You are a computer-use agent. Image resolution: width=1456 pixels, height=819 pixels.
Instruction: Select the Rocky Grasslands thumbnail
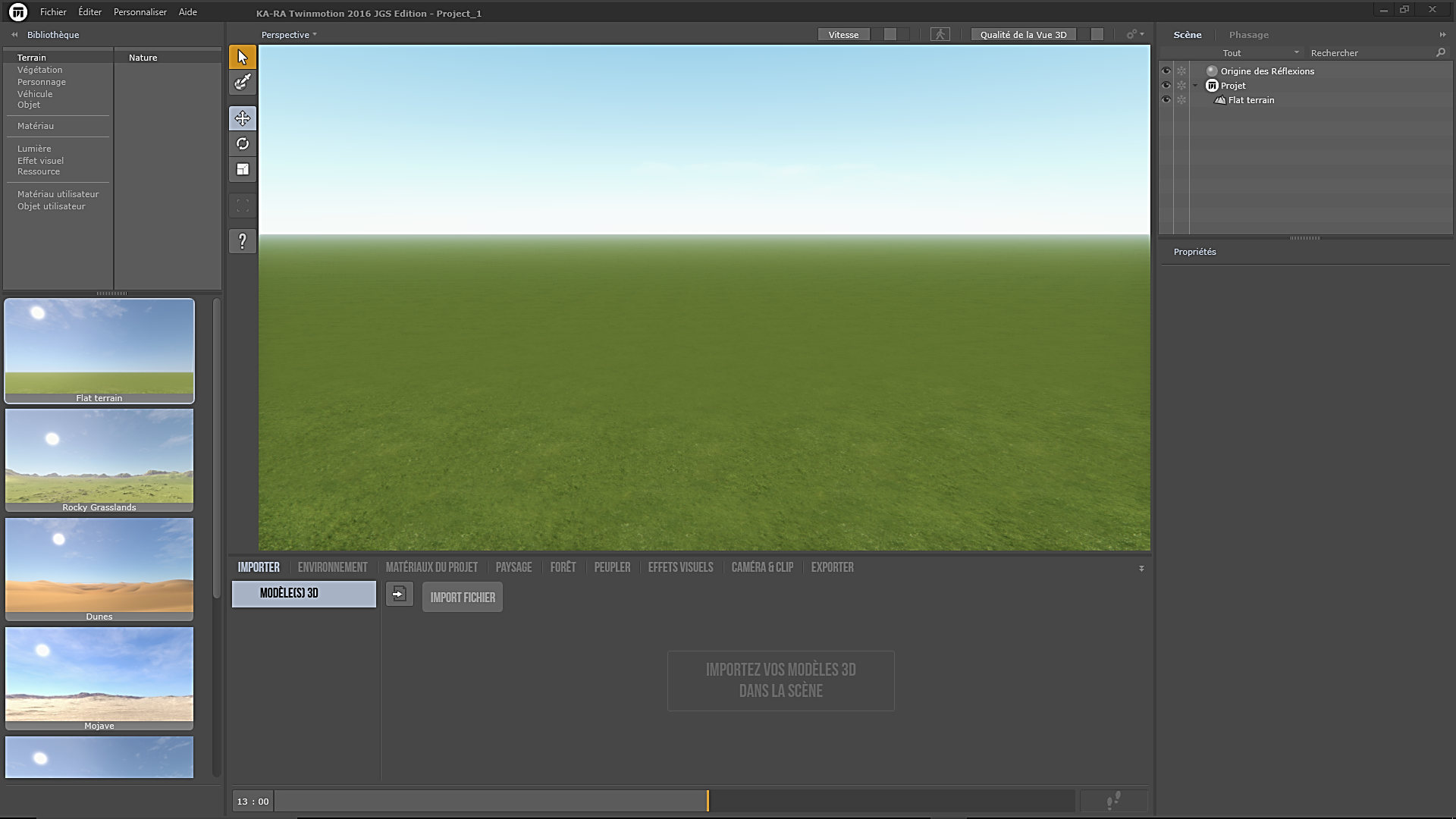pyautogui.click(x=99, y=460)
